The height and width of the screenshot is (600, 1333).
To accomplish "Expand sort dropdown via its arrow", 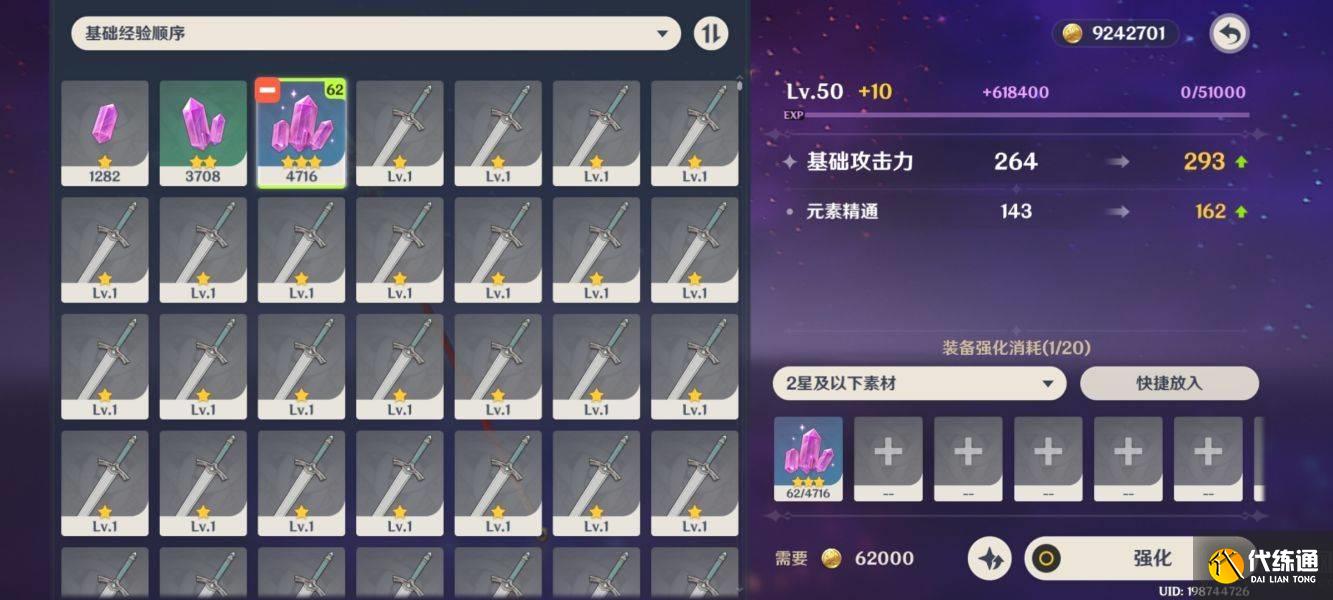I will [661, 34].
